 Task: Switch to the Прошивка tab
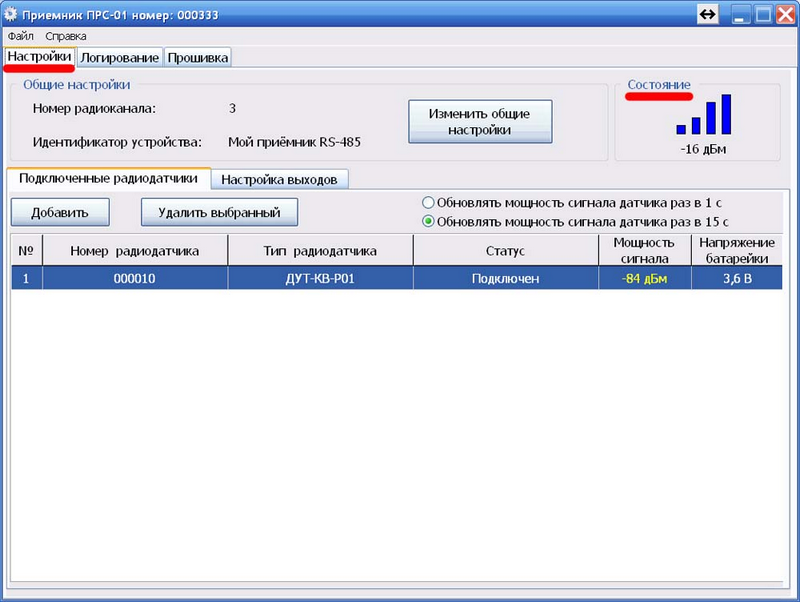(198, 58)
